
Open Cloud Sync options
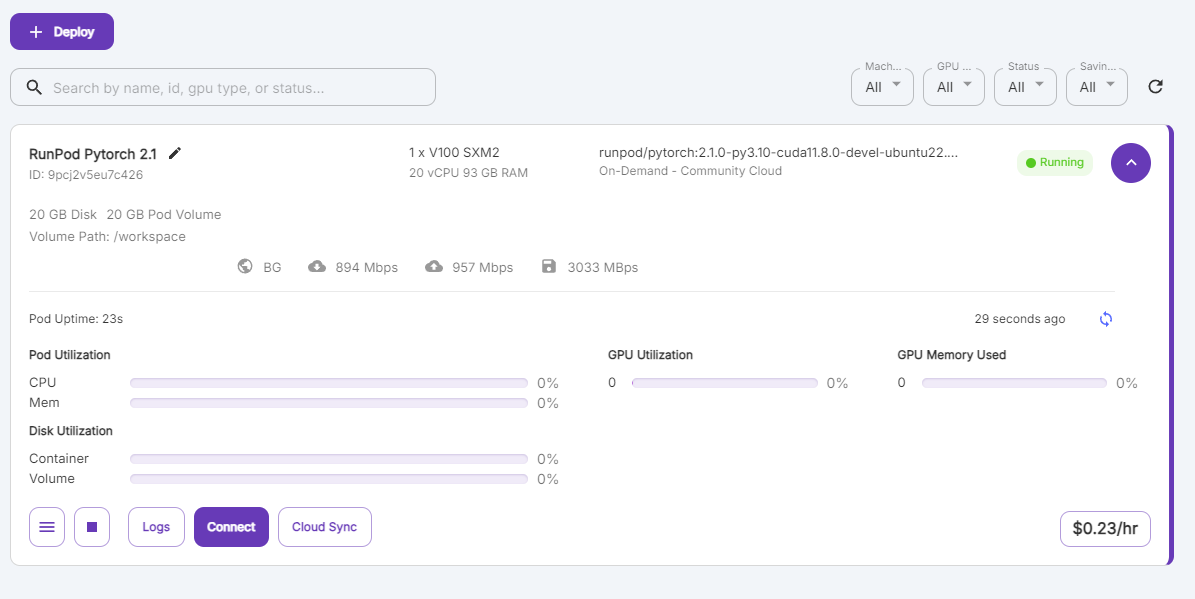pyautogui.click(x=324, y=527)
